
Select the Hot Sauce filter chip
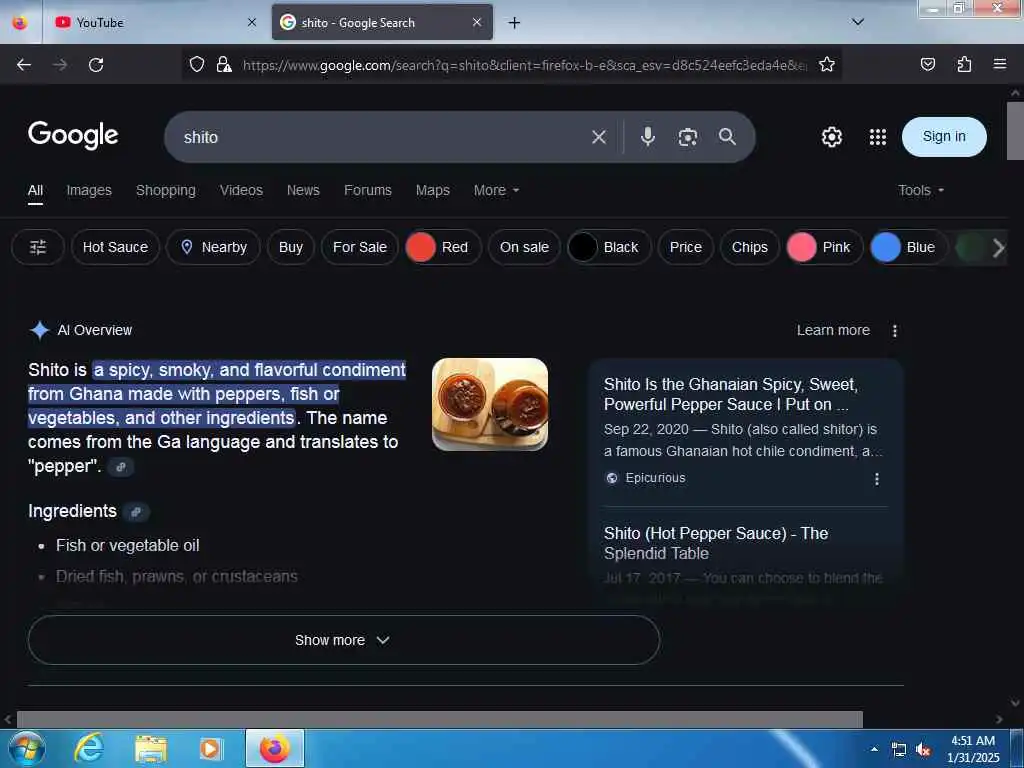(115, 247)
